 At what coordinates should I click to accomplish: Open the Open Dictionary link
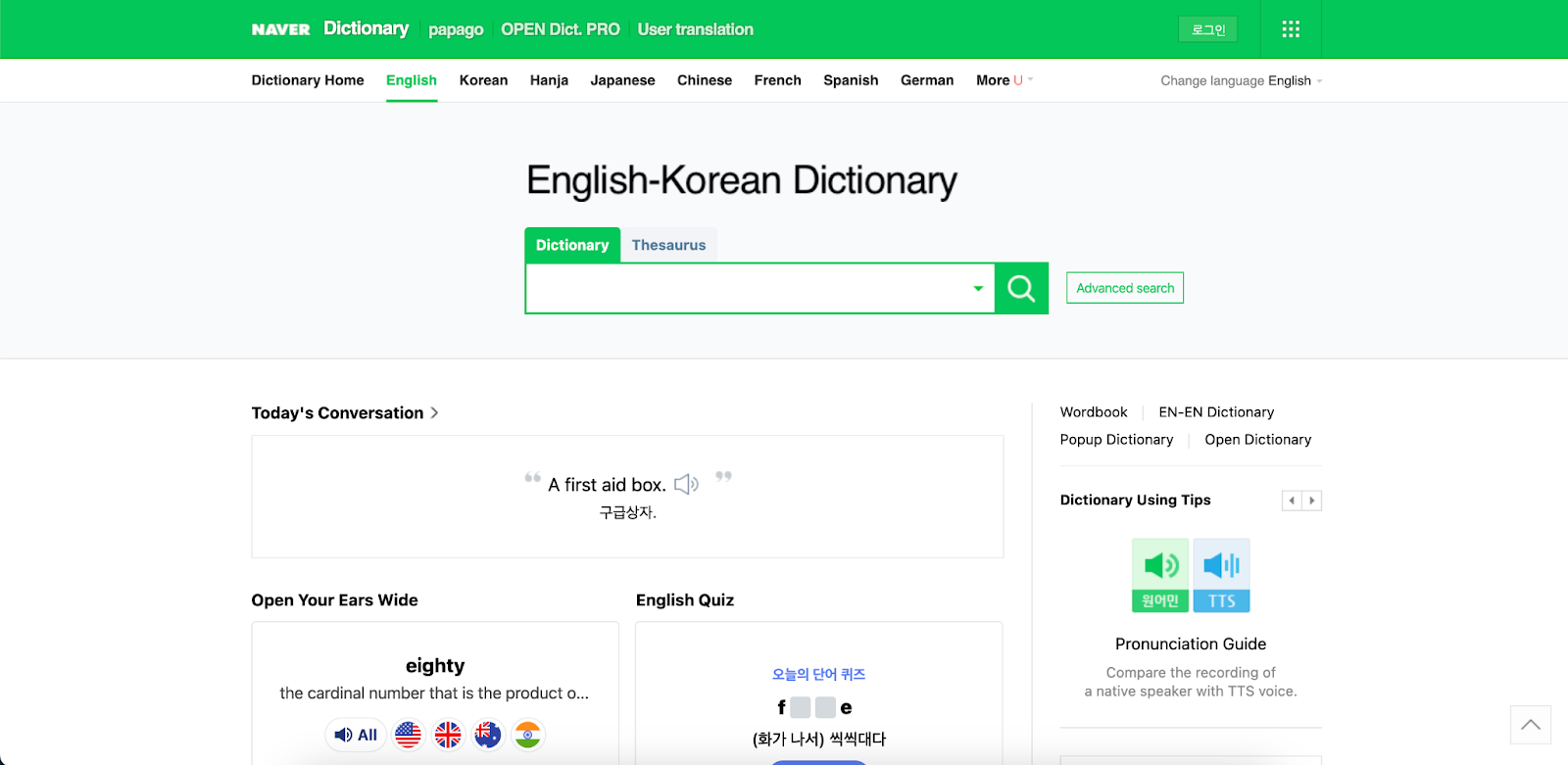point(1258,440)
